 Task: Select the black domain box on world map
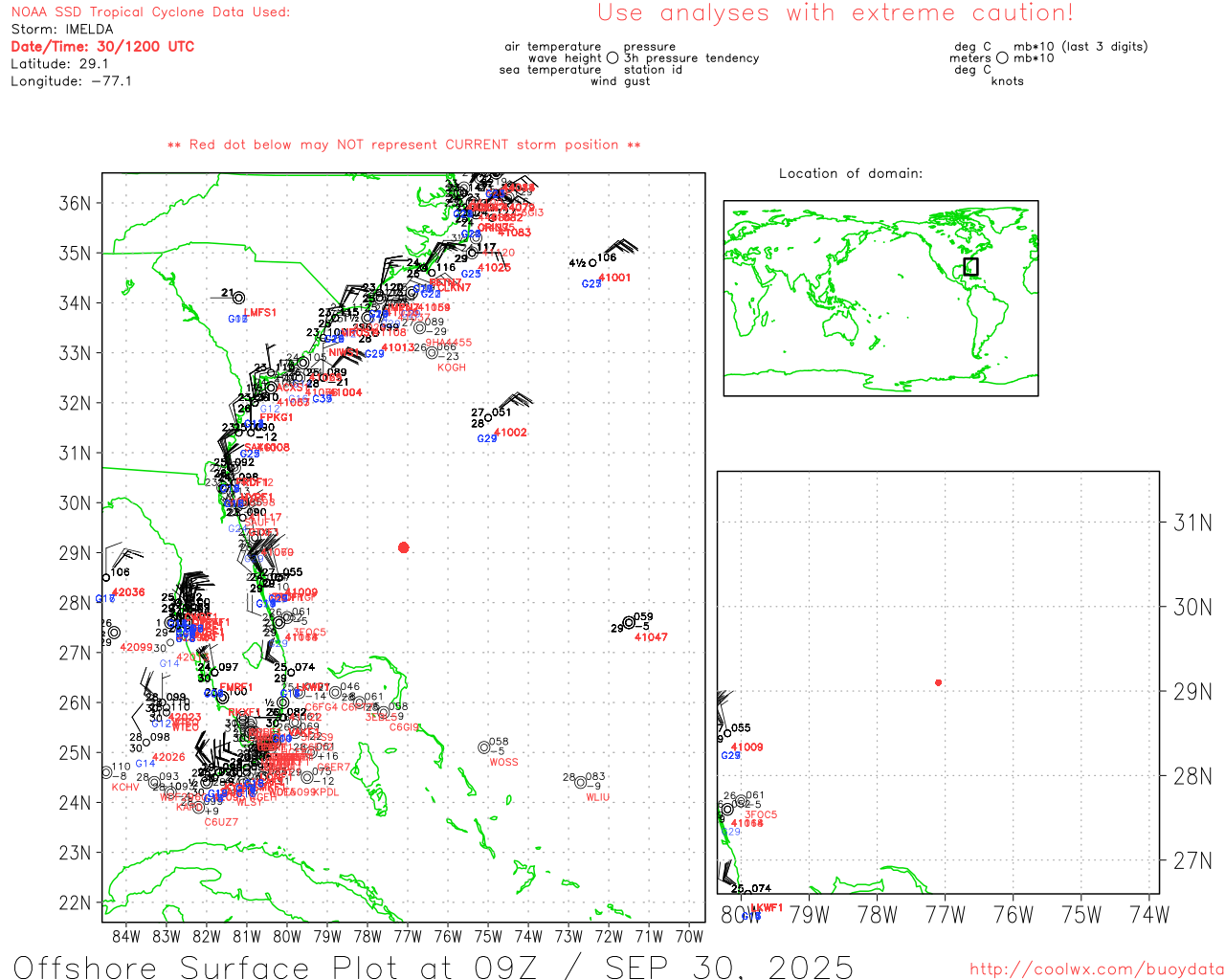pyautogui.click(x=970, y=266)
